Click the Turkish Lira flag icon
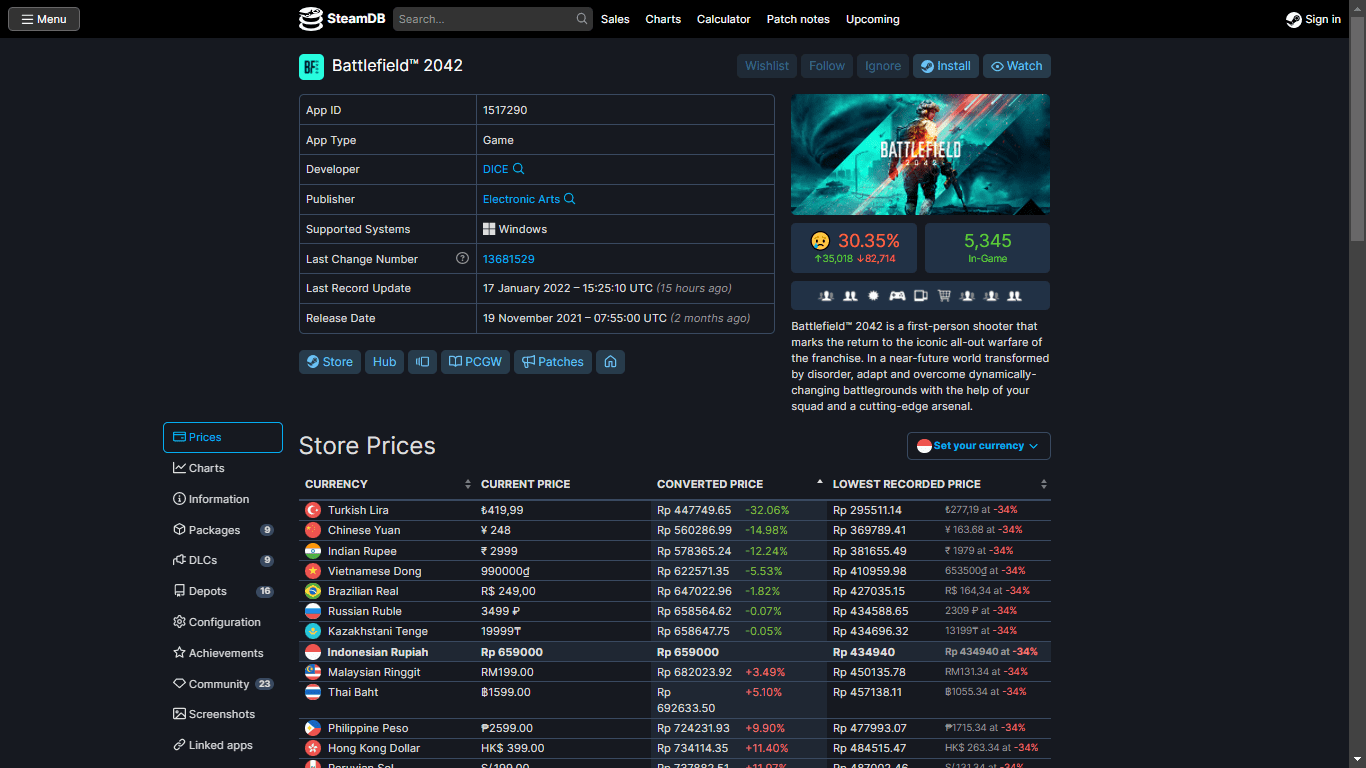The height and width of the screenshot is (768, 1366). 313,510
